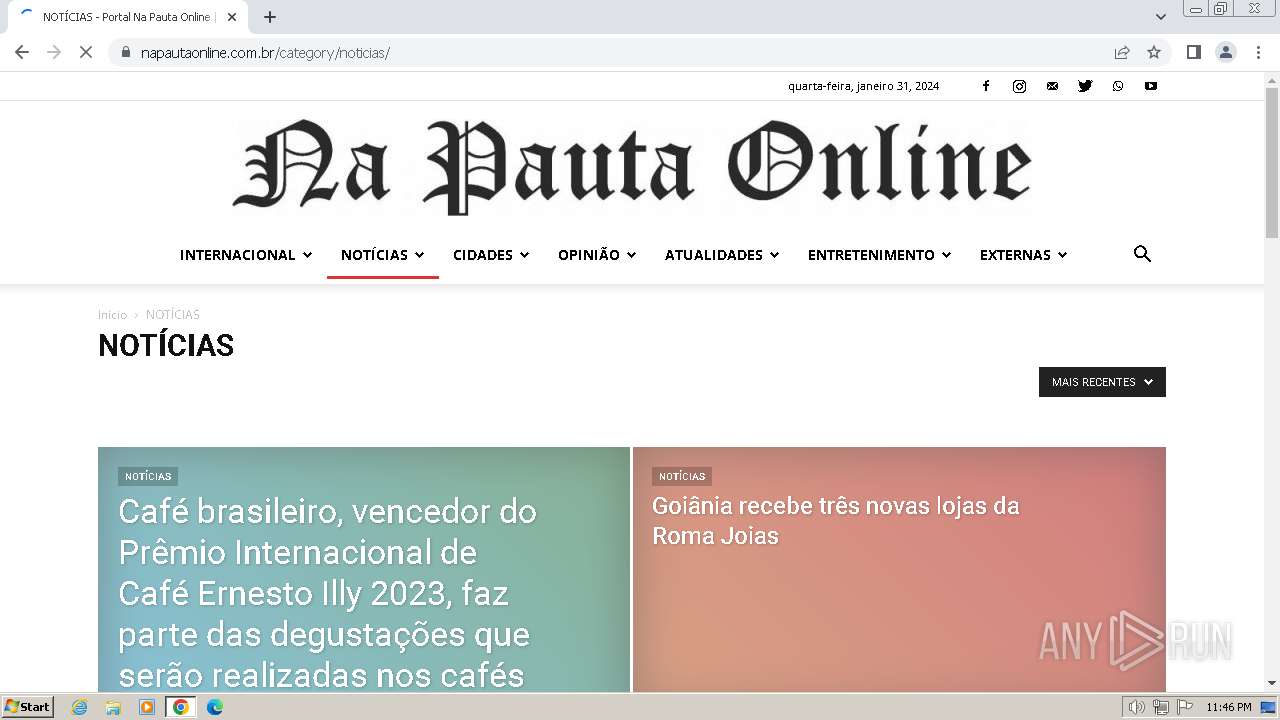Open the Facebook social icon

[x=986, y=86]
